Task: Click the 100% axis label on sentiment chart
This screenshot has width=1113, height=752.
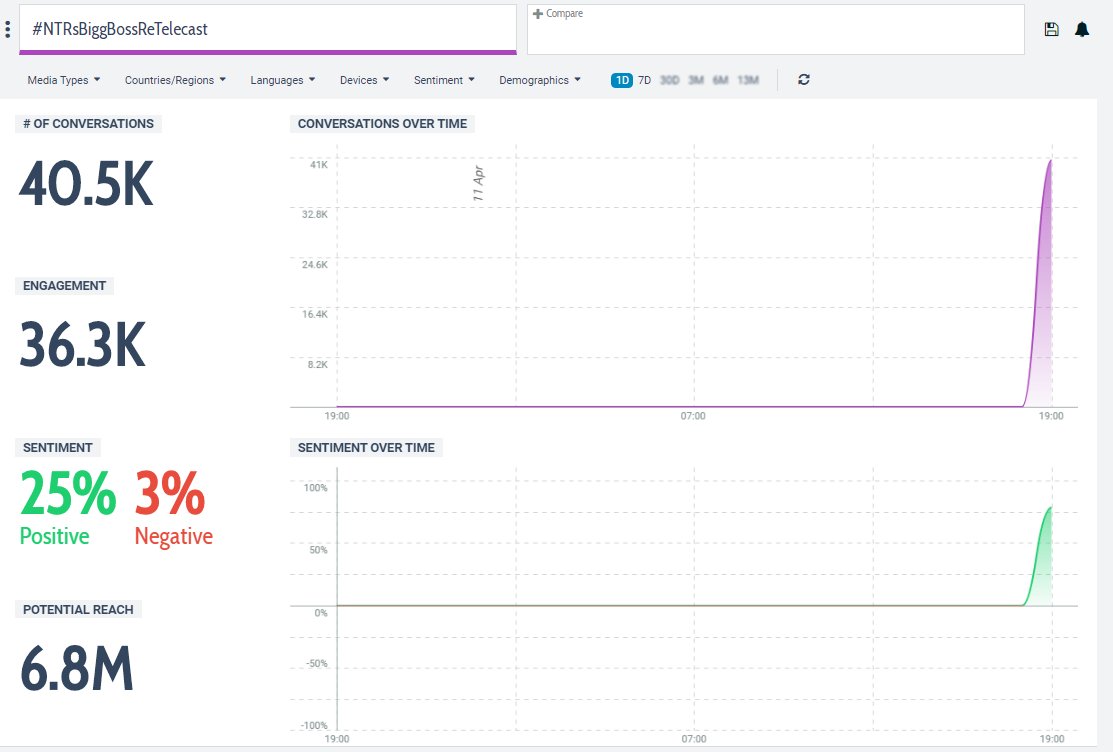Action: click(x=316, y=488)
